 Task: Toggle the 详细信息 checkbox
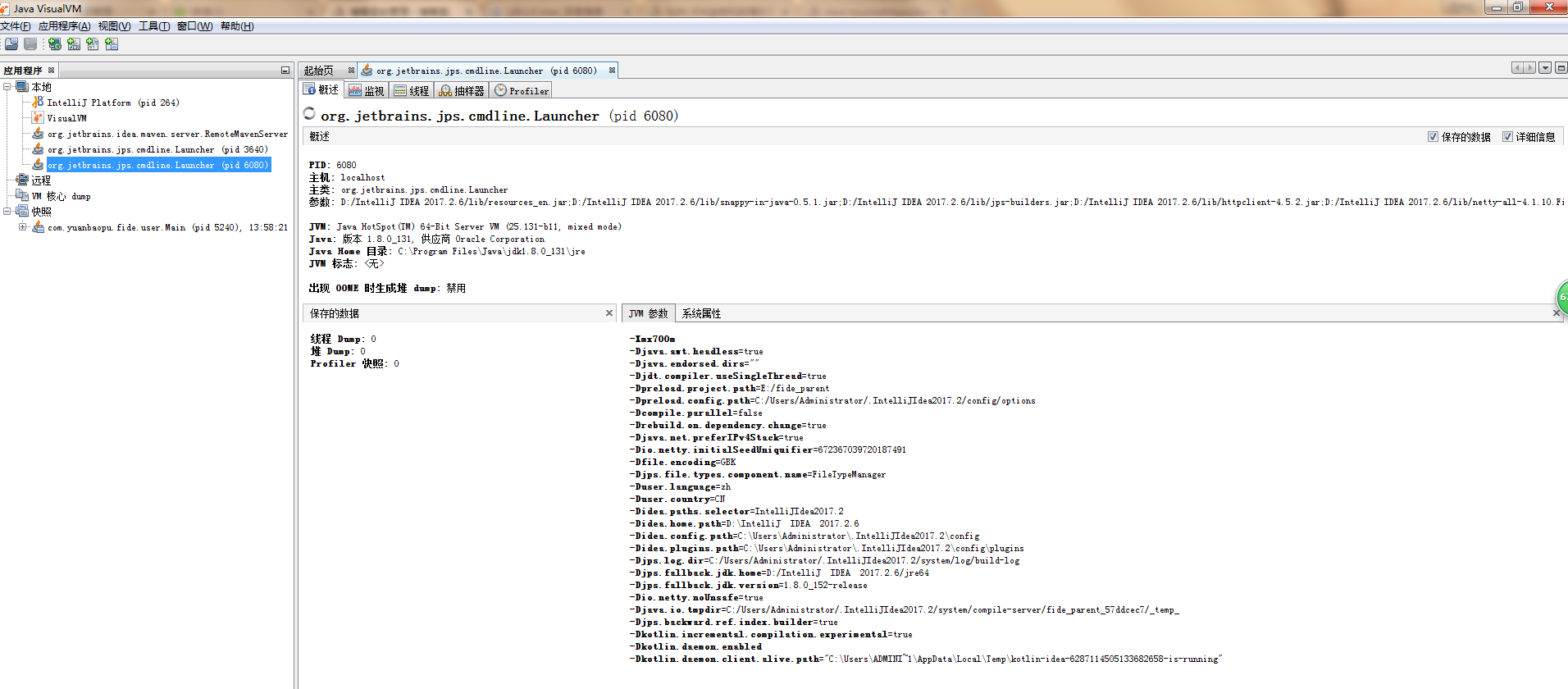coord(1507,137)
